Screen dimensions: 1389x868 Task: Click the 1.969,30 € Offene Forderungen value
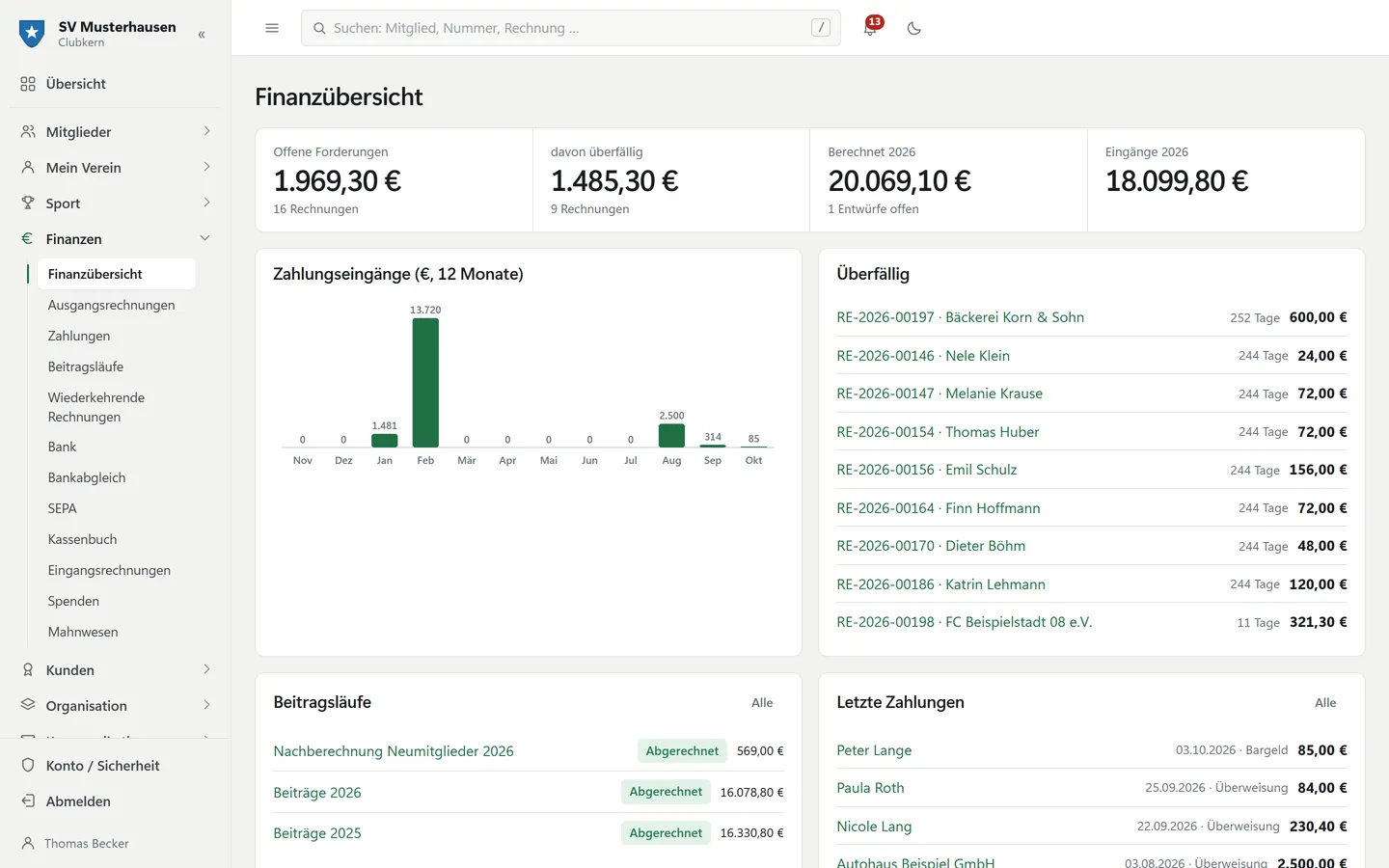pos(338,181)
